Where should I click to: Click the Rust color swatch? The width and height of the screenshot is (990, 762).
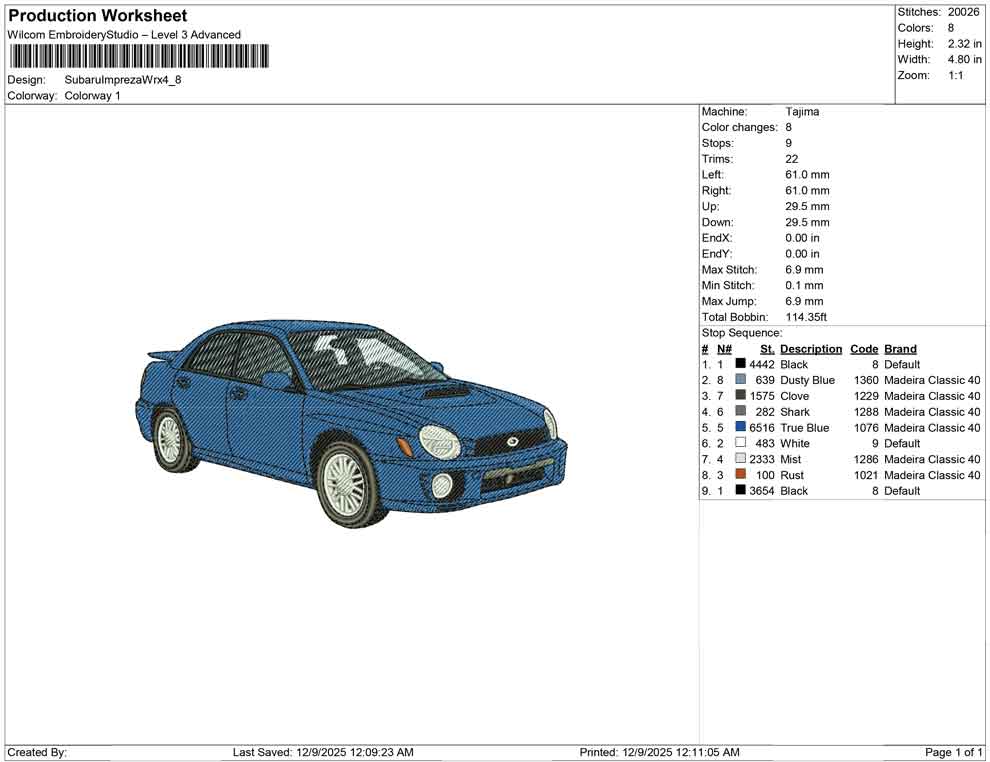pyautogui.click(x=741, y=475)
